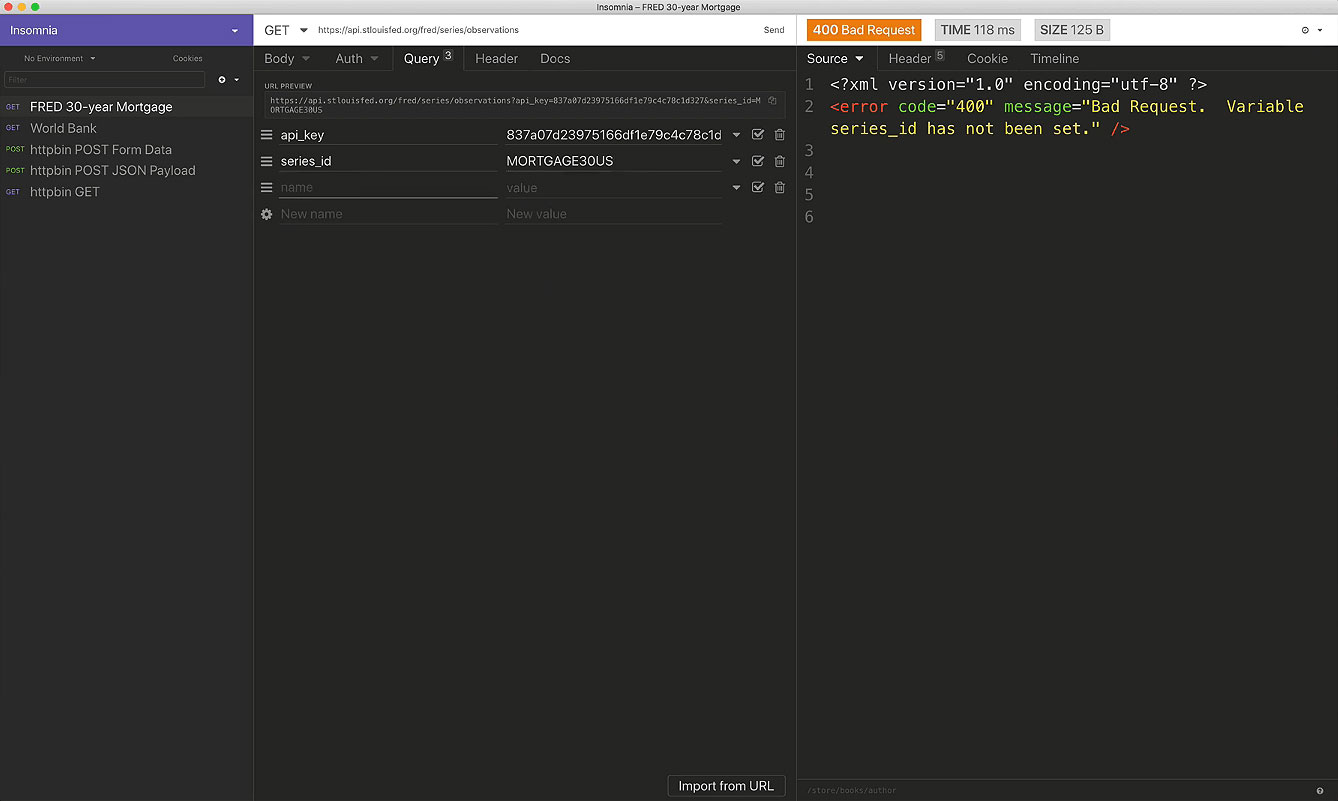Toggle the checkbox of the empty parameter row
Screen dimensions: 1338x801
point(758,187)
